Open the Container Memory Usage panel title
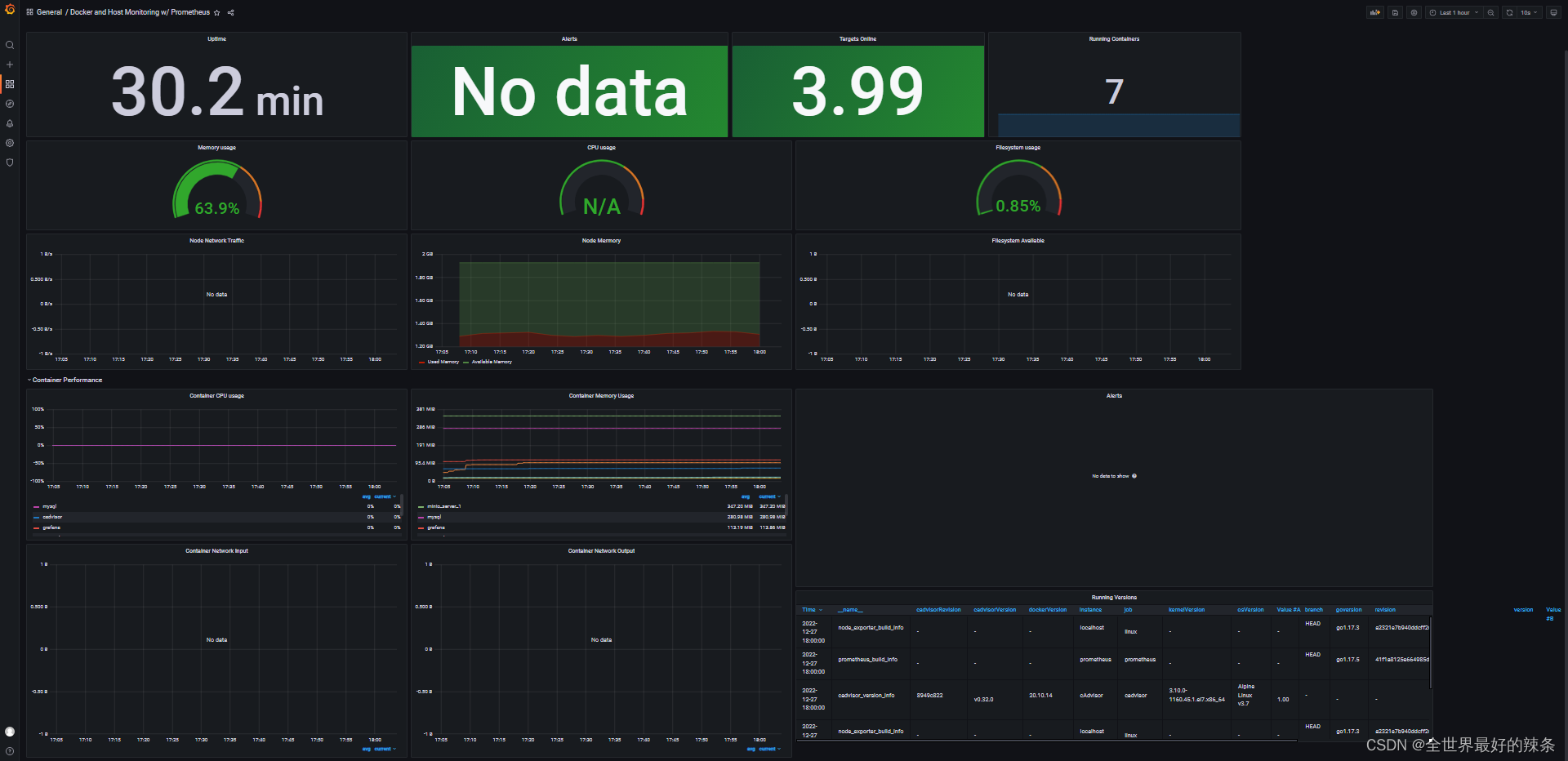 [x=601, y=396]
